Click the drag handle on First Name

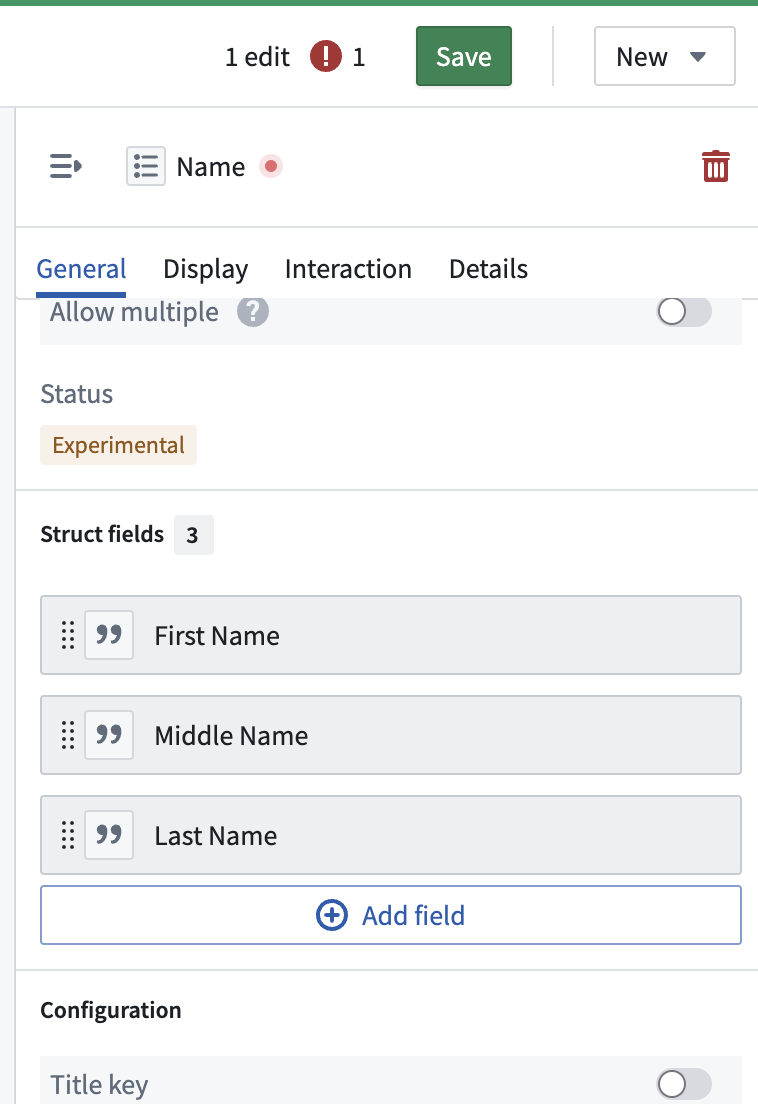pyautogui.click(x=68, y=635)
